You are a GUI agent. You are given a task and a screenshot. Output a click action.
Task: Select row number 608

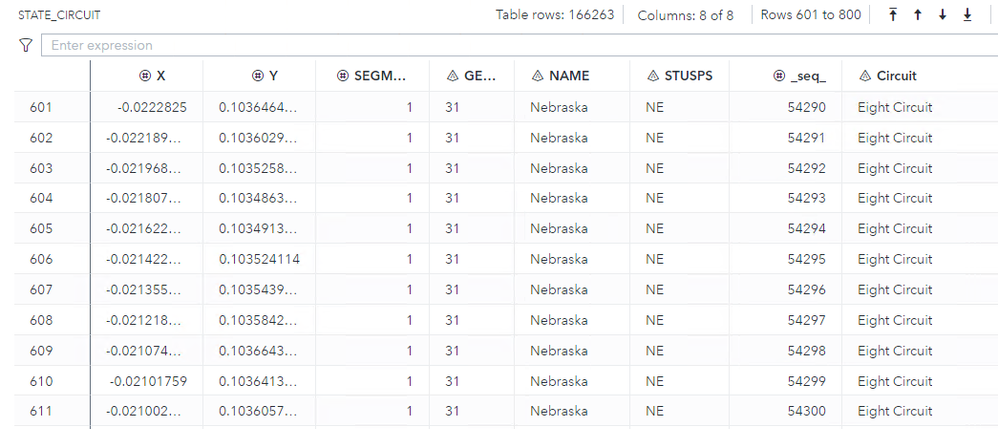[41, 320]
